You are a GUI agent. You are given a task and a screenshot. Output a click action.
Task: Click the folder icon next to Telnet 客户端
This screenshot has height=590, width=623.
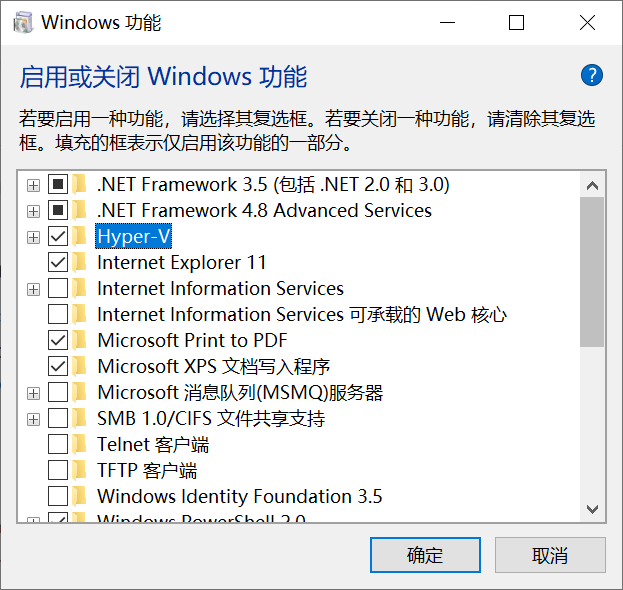(x=81, y=445)
